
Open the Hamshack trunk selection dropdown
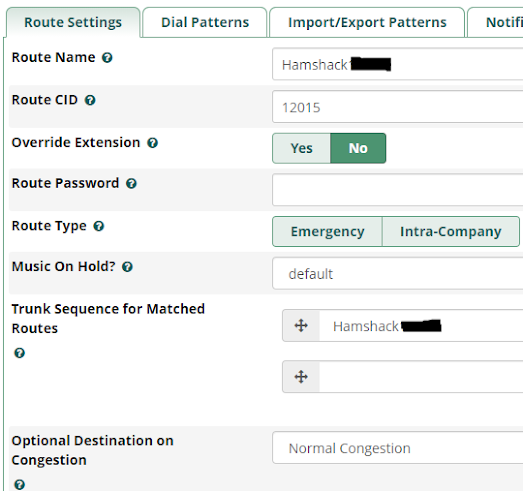421,326
